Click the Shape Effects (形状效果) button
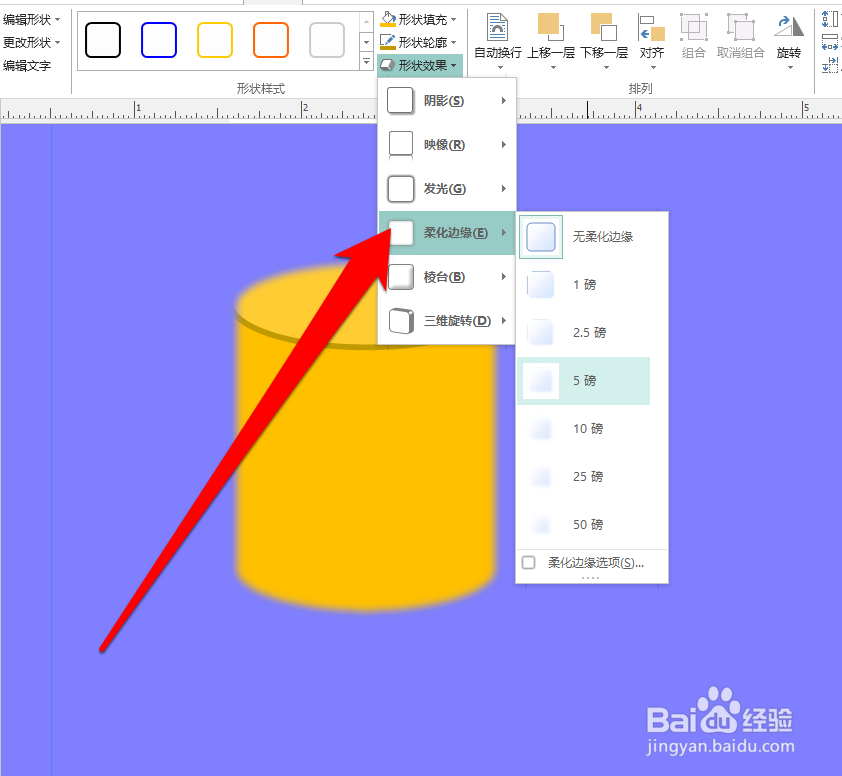 [419, 66]
